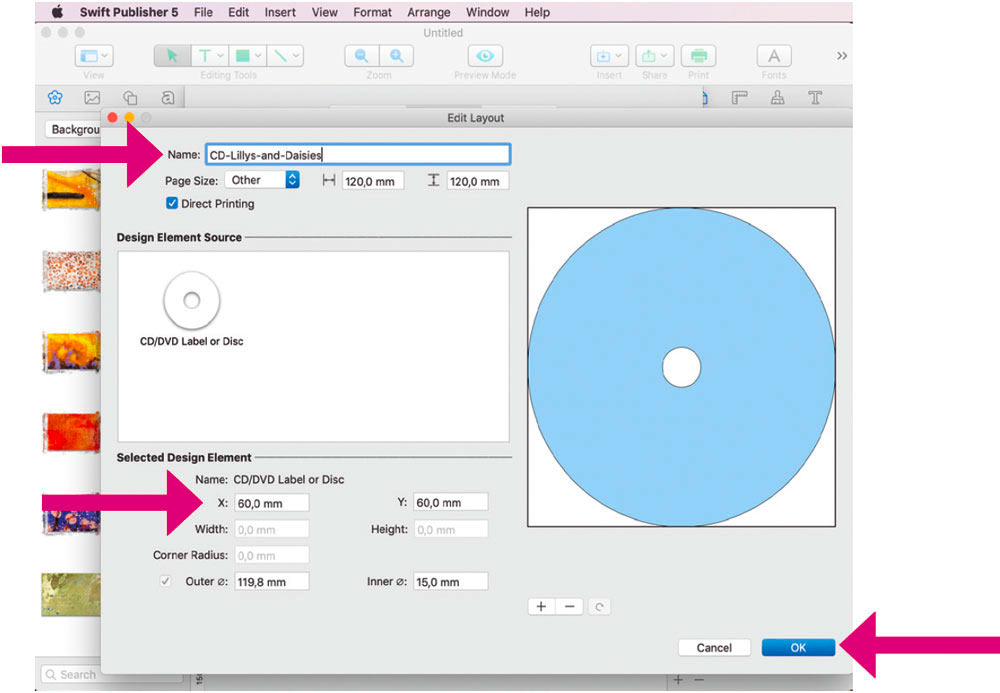This screenshot has height=693, width=1000.
Task: Click the blue disc preview
Action: tap(681, 367)
